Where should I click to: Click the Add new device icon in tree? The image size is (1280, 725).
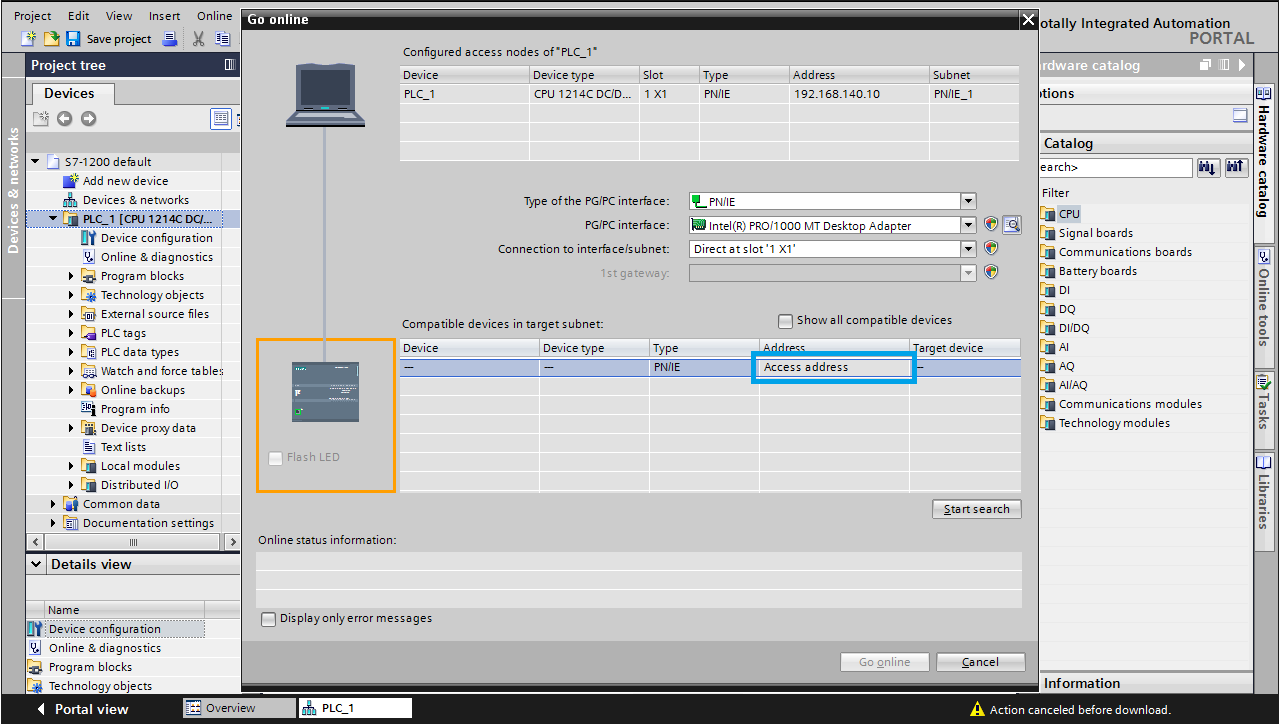[x=70, y=181]
